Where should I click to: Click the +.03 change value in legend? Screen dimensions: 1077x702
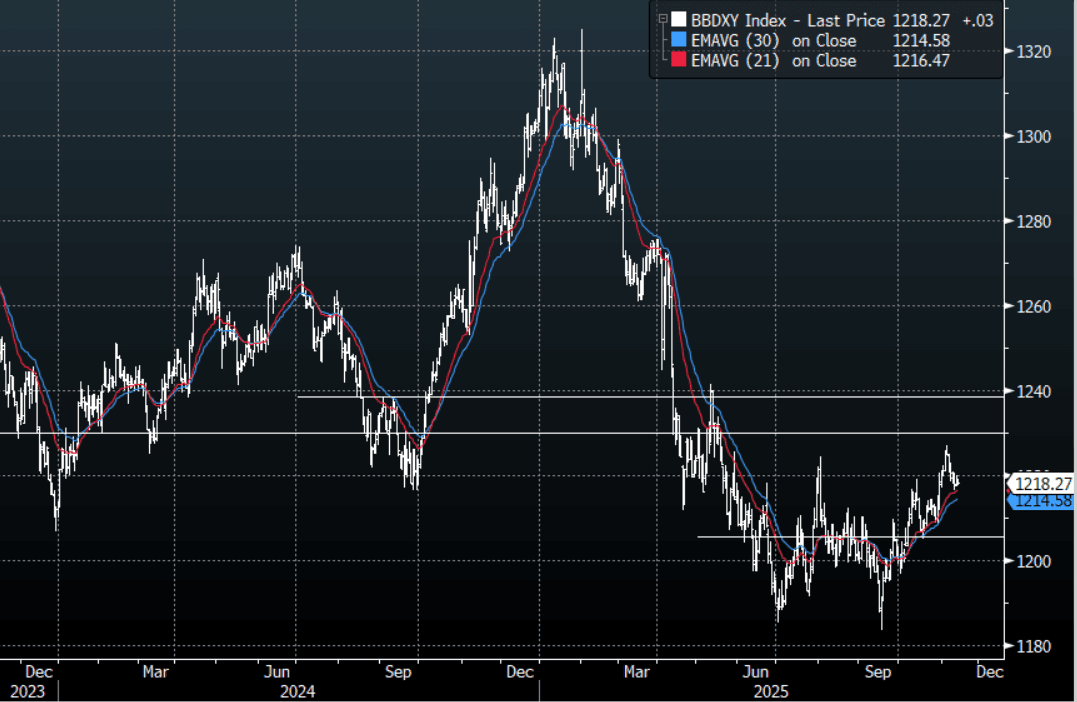coord(978,20)
